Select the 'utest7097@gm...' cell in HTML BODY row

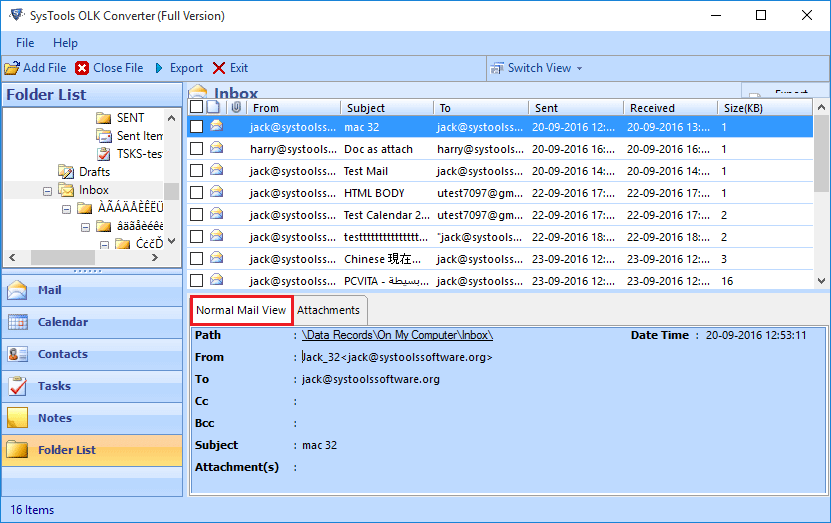480,193
